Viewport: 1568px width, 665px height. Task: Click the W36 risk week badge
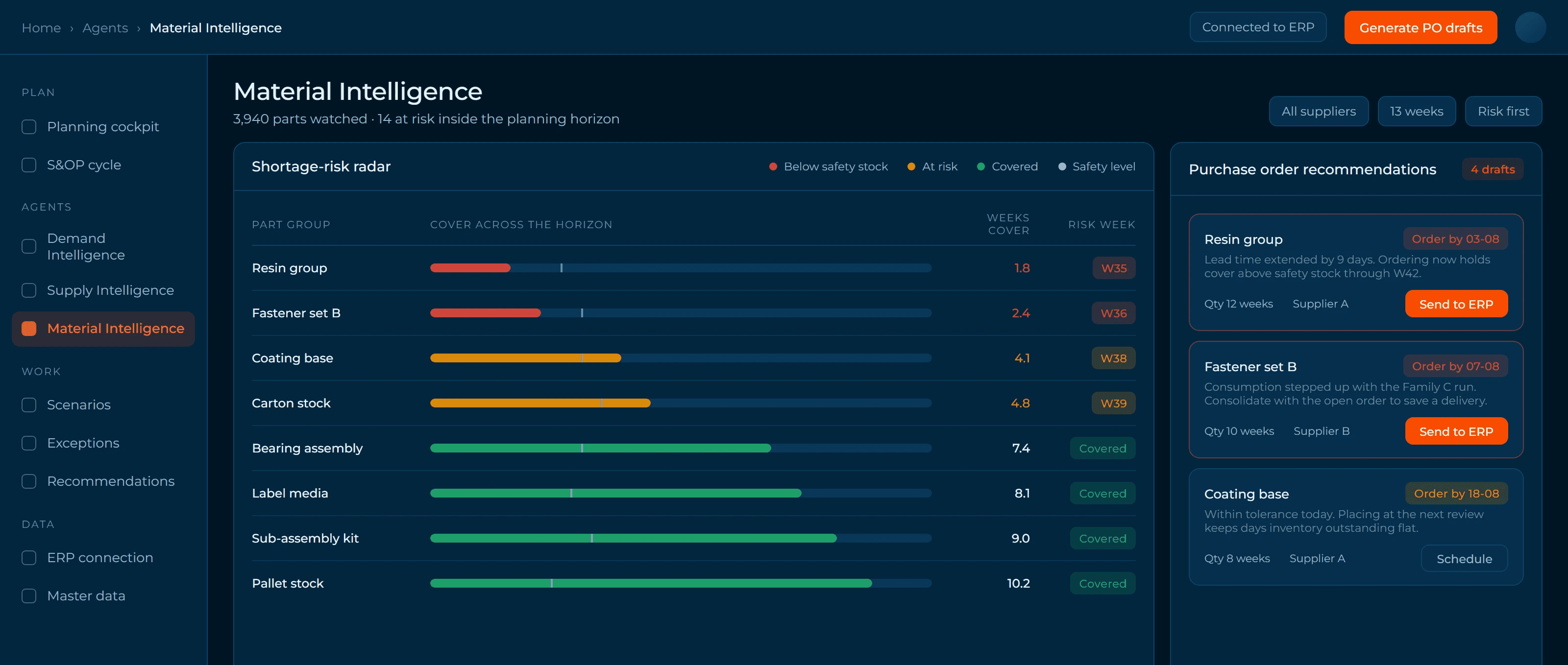coord(1113,313)
